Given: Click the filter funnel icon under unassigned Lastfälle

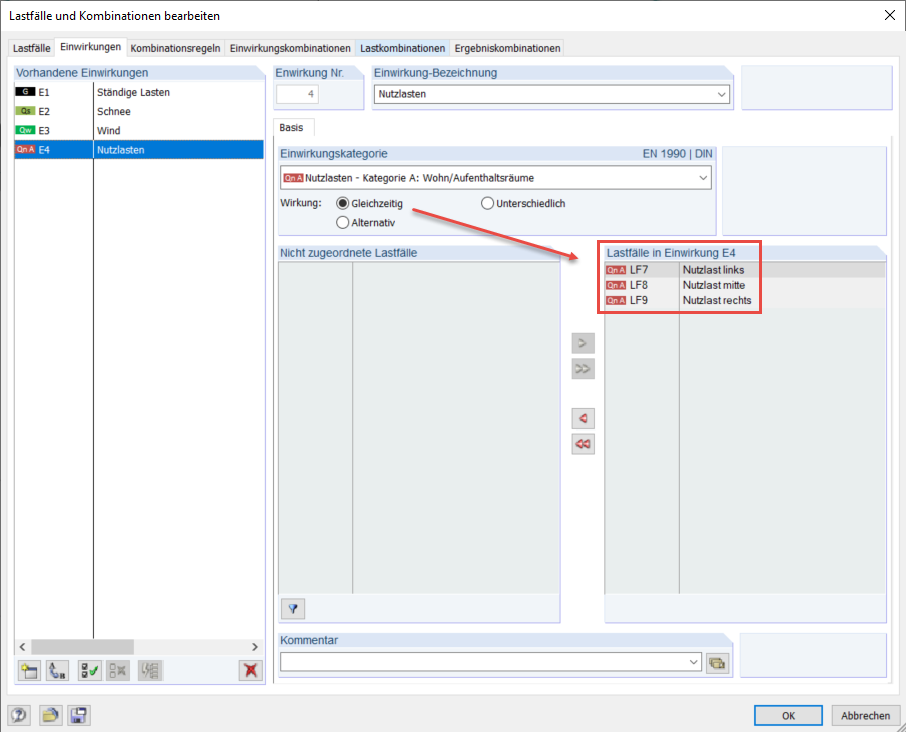Looking at the screenshot, I should pos(293,608).
